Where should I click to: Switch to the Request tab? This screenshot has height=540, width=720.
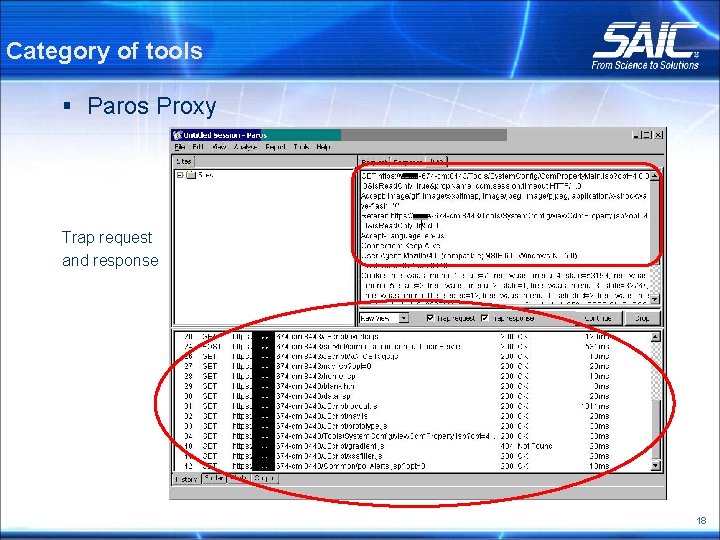click(374, 162)
